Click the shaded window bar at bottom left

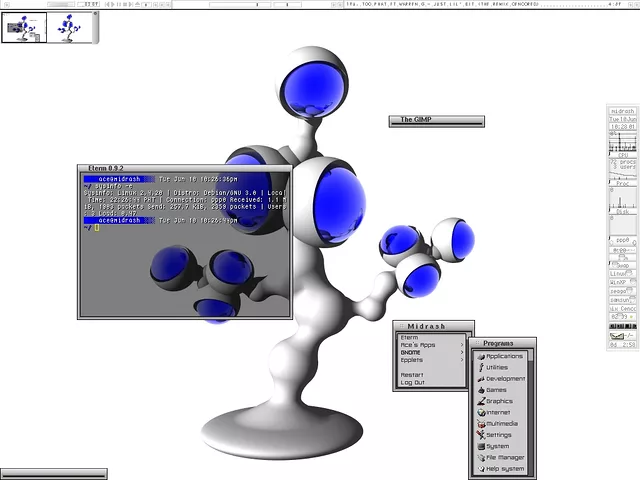53,473
